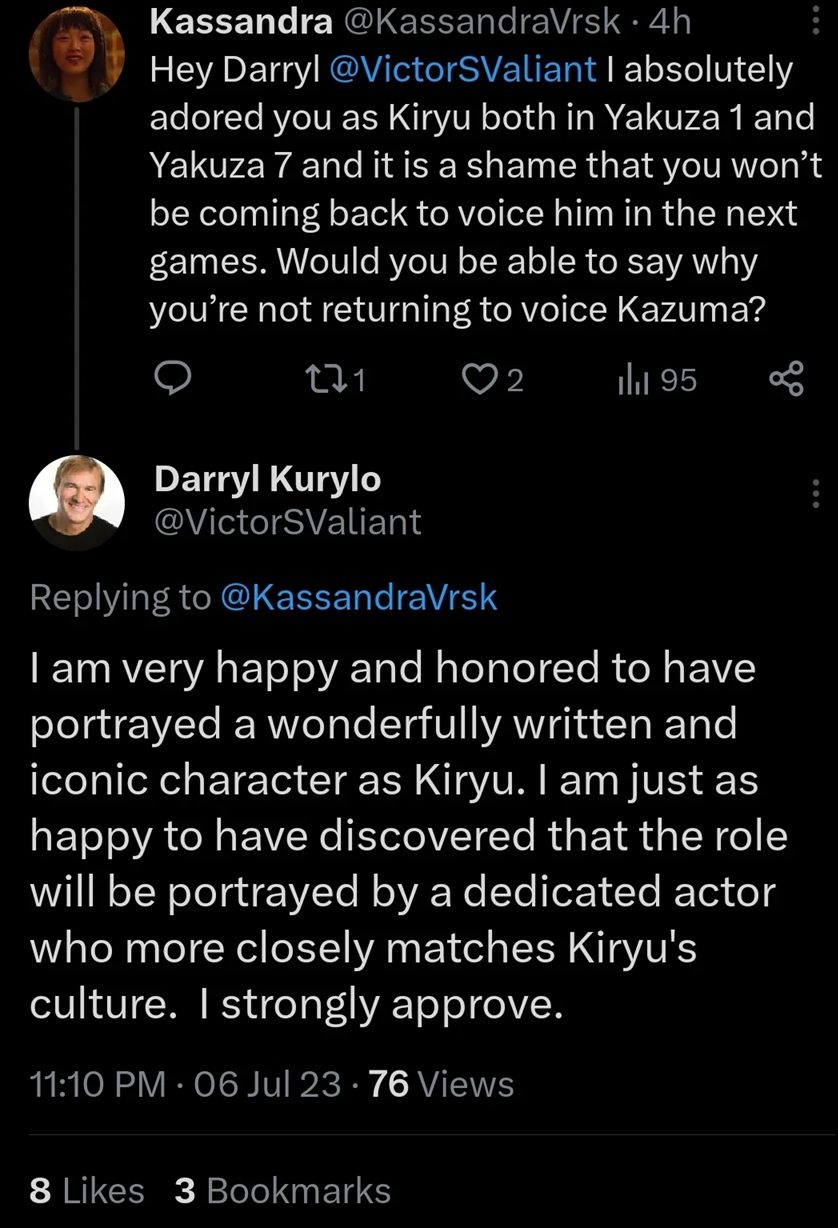Click the 11:10 PM · 06 Jul 23 timestamp
838x1228 pixels.
point(186,1084)
